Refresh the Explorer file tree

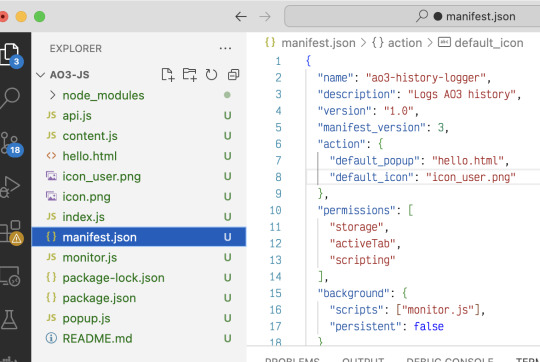211,74
